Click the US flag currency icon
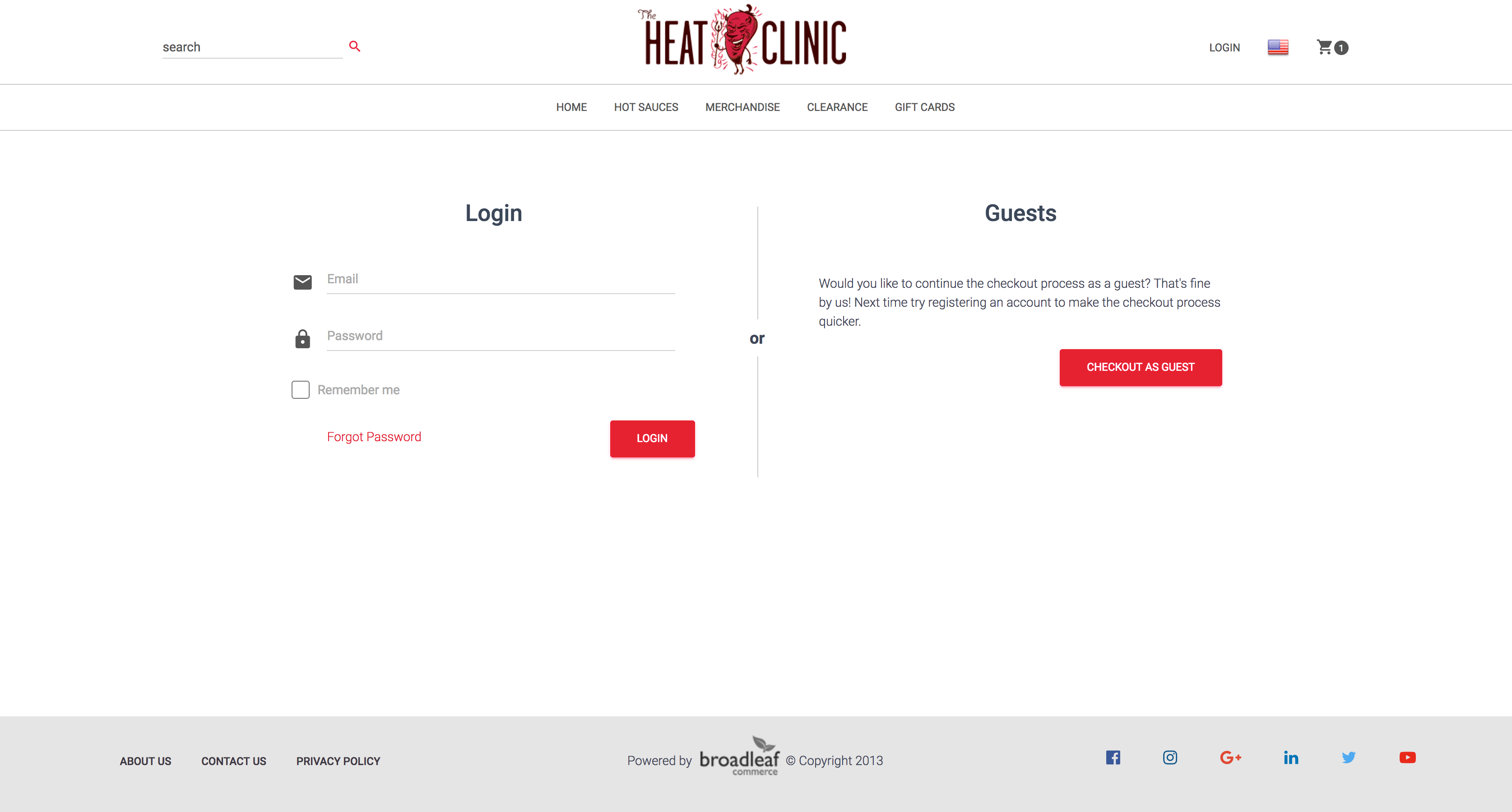Screen dimensions: 1512x812 tap(1278, 47)
